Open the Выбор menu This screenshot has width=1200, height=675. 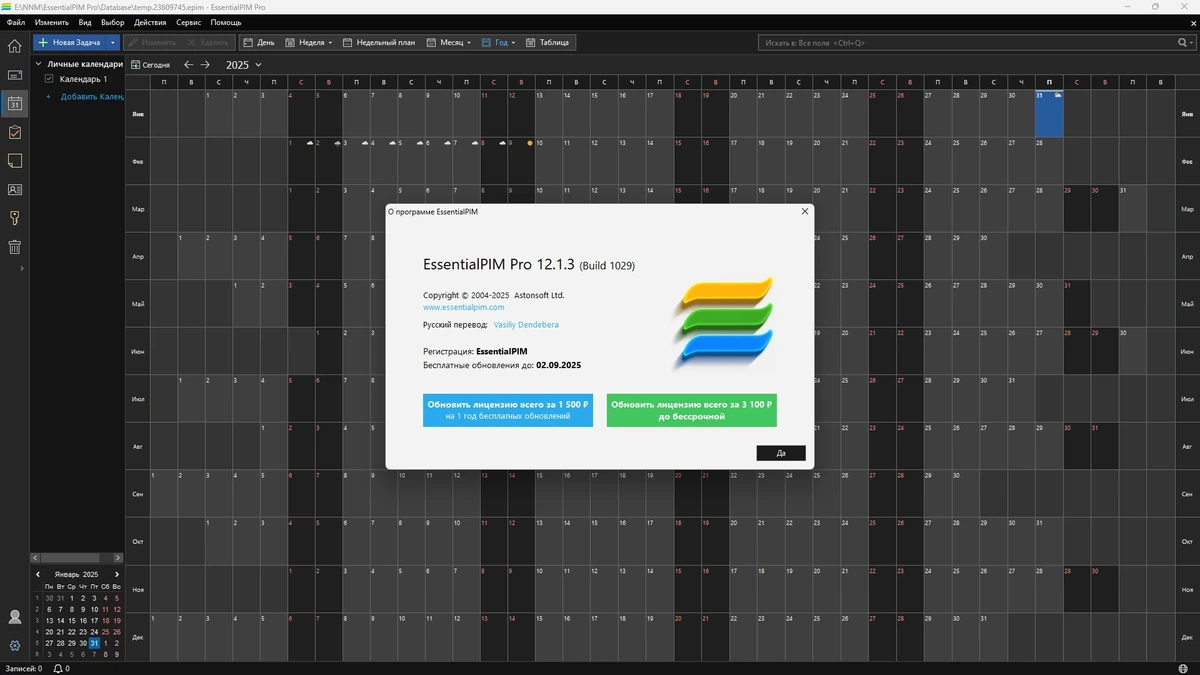point(113,22)
